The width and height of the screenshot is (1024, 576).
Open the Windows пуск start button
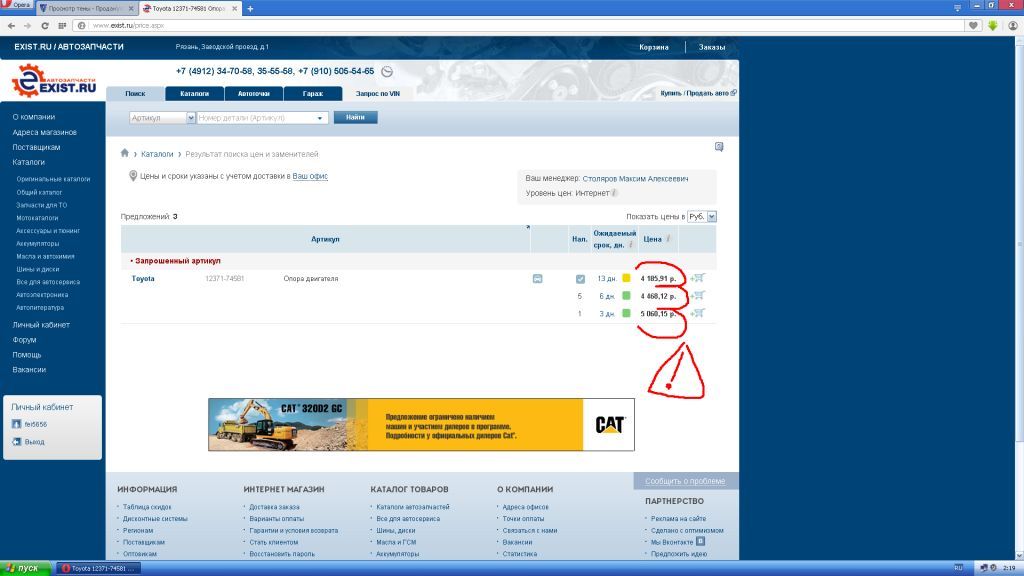click(22, 568)
